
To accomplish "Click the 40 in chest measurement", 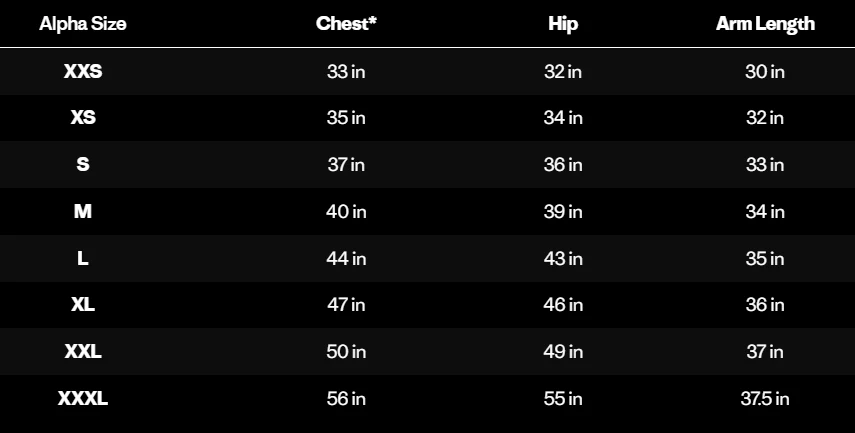I will click(346, 212).
